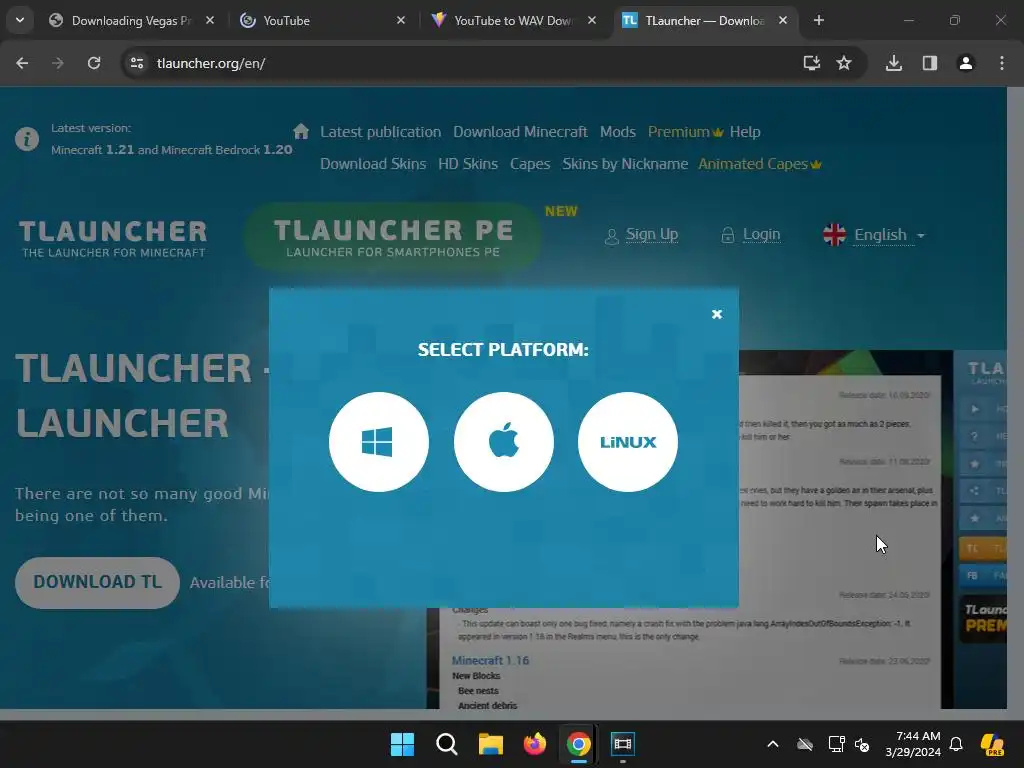Open the Mods menu item

point(617,132)
